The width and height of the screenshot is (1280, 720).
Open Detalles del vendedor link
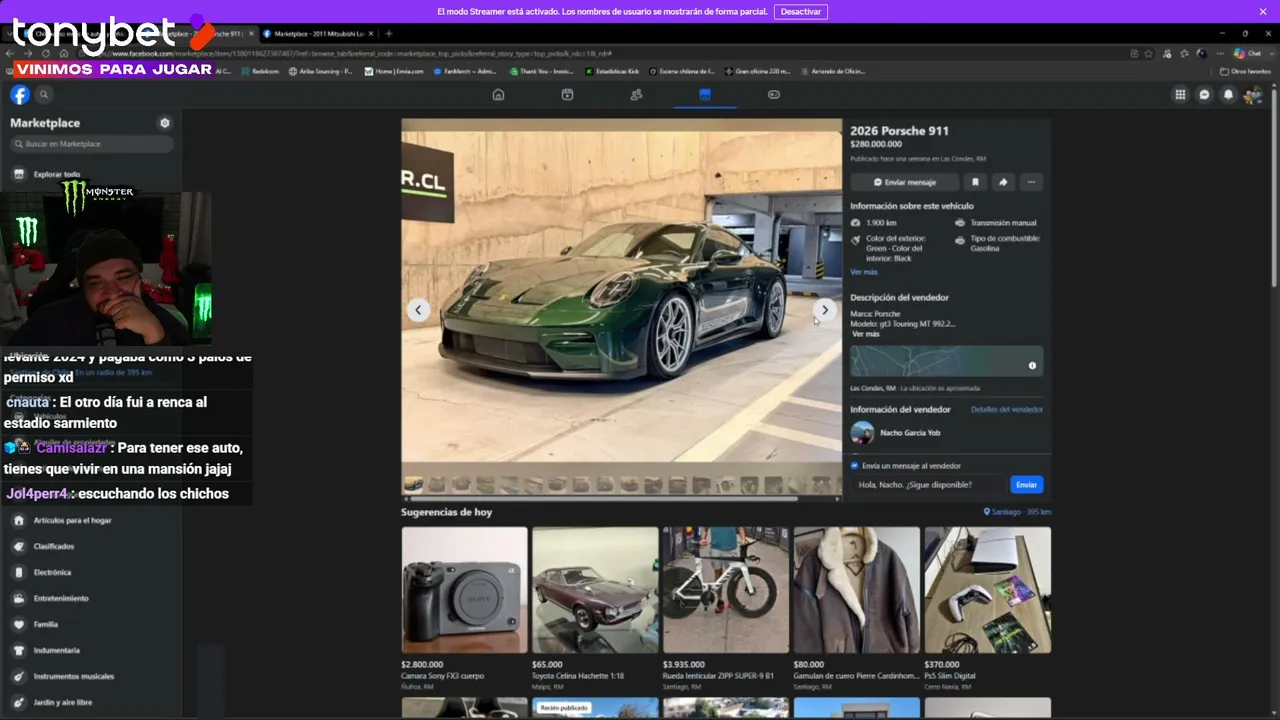tap(1007, 410)
